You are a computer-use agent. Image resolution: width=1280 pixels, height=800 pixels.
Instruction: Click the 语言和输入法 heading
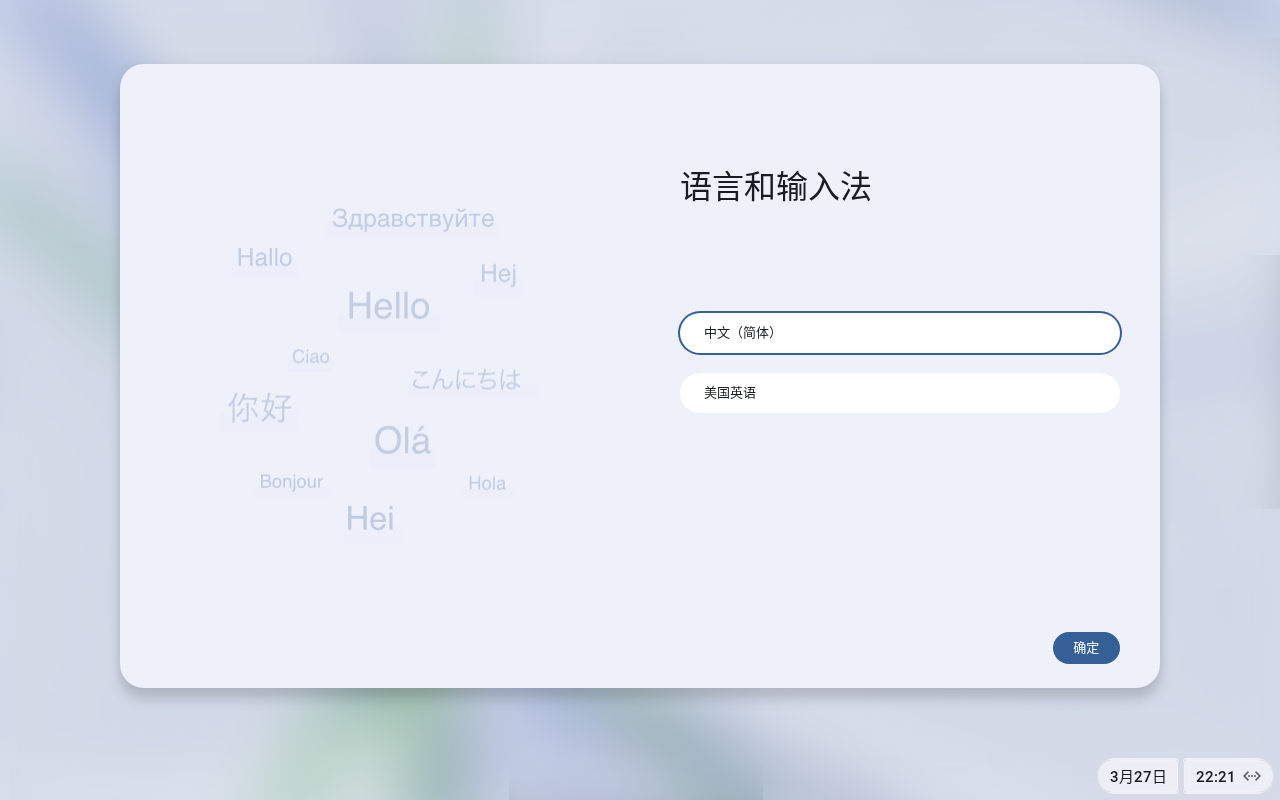(x=776, y=187)
